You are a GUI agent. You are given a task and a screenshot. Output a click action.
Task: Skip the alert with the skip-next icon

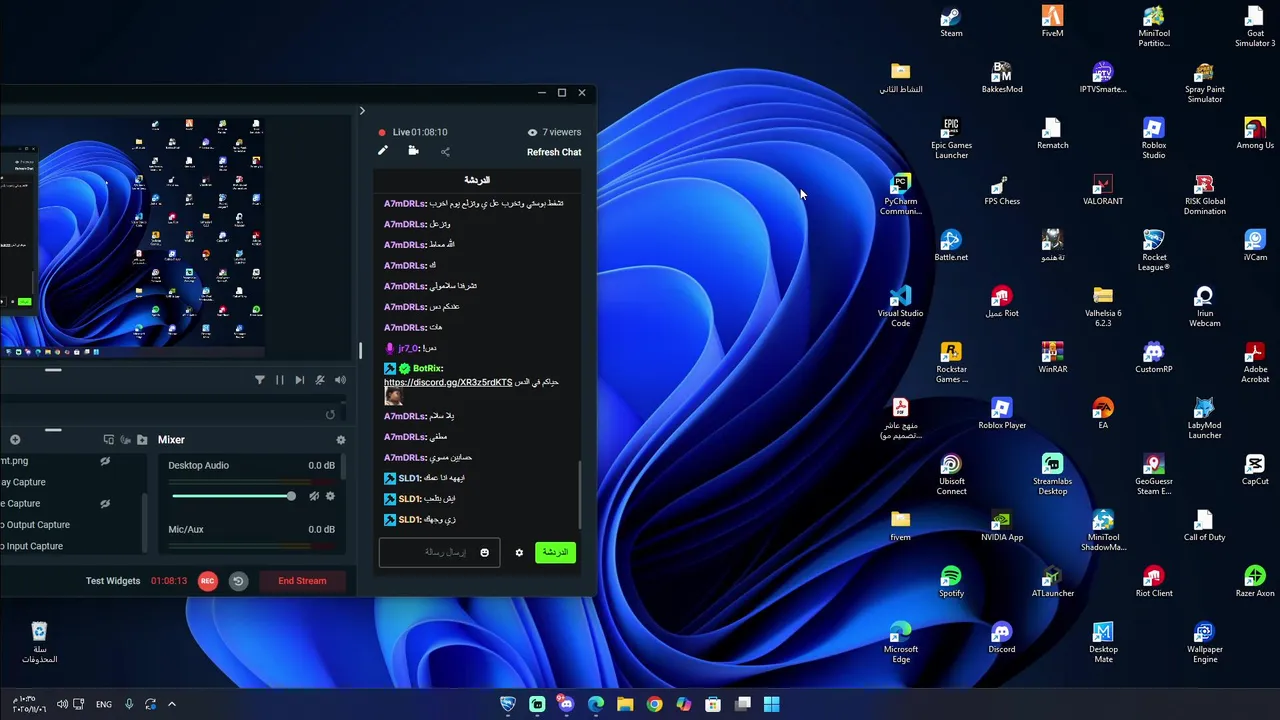click(299, 380)
